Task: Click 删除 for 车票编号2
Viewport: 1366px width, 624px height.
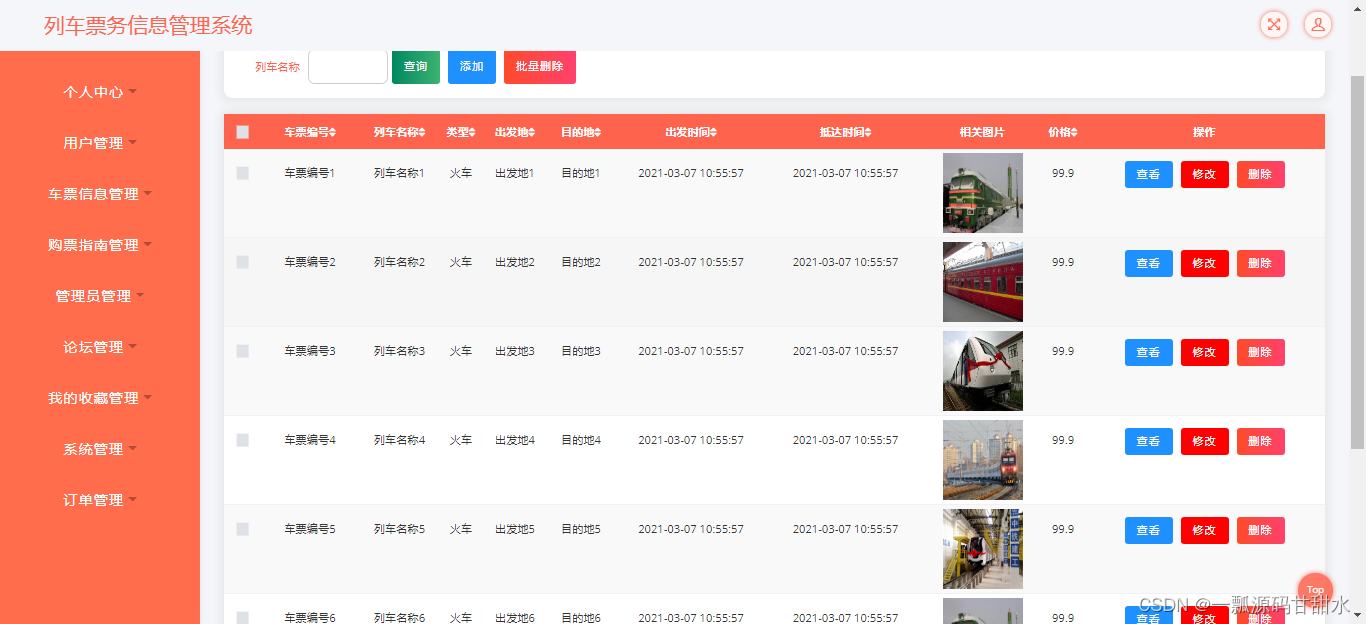Action: pos(1261,264)
